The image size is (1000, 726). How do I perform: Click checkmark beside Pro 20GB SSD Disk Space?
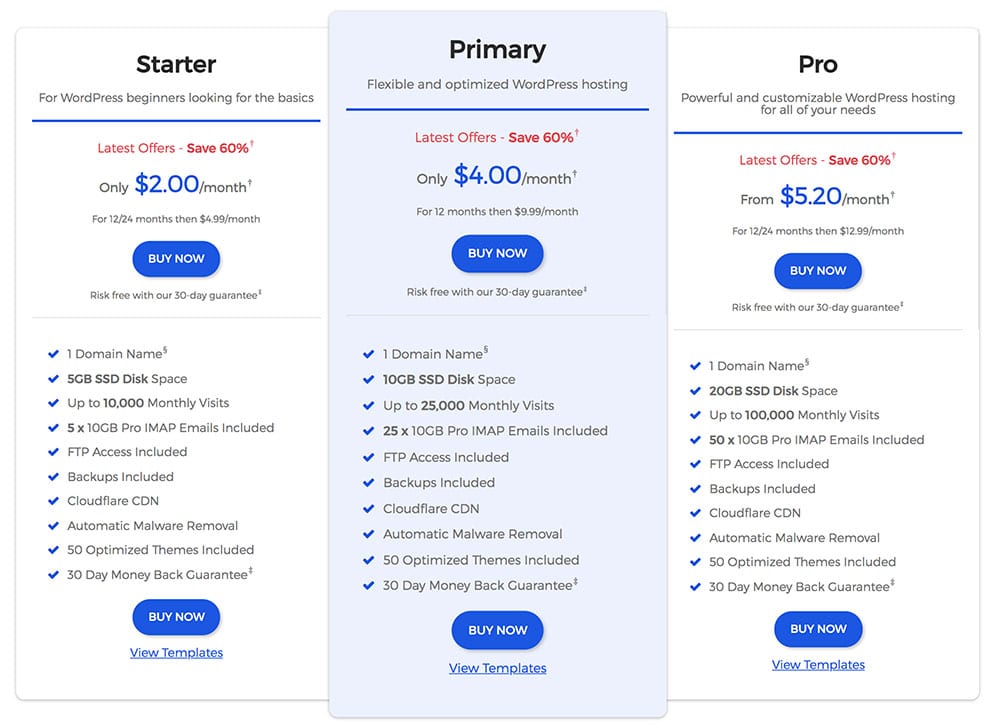coord(695,391)
